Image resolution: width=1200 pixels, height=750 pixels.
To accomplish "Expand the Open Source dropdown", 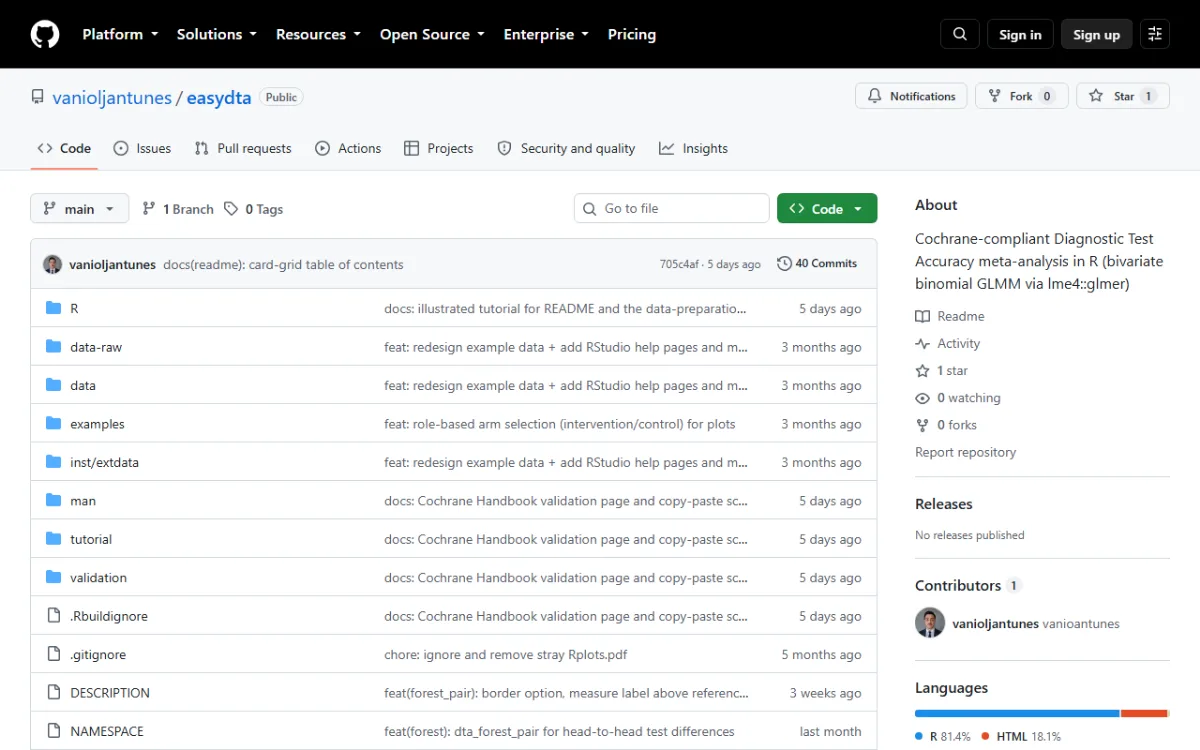I will click(x=432, y=34).
